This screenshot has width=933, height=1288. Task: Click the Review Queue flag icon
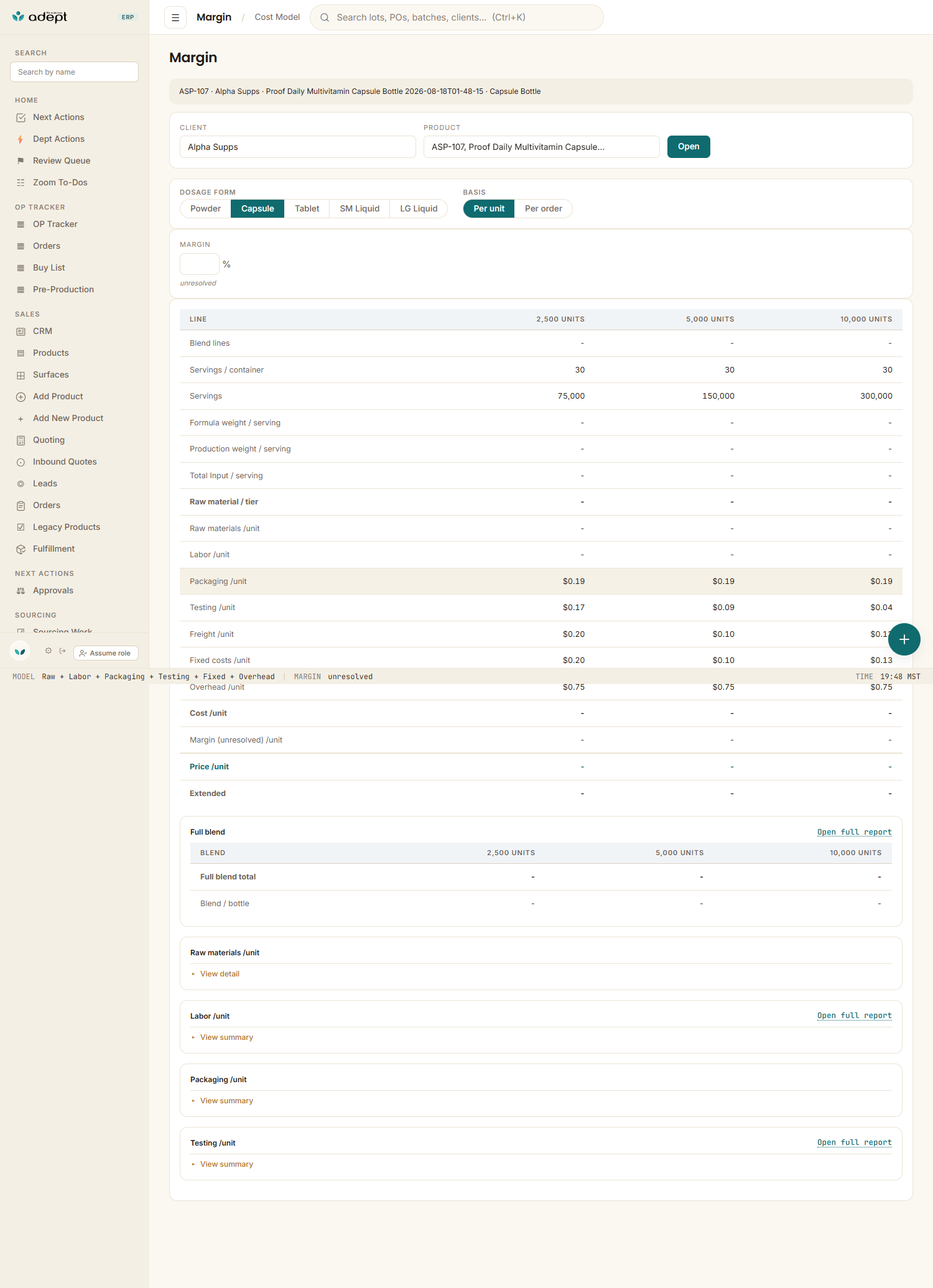coord(21,161)
